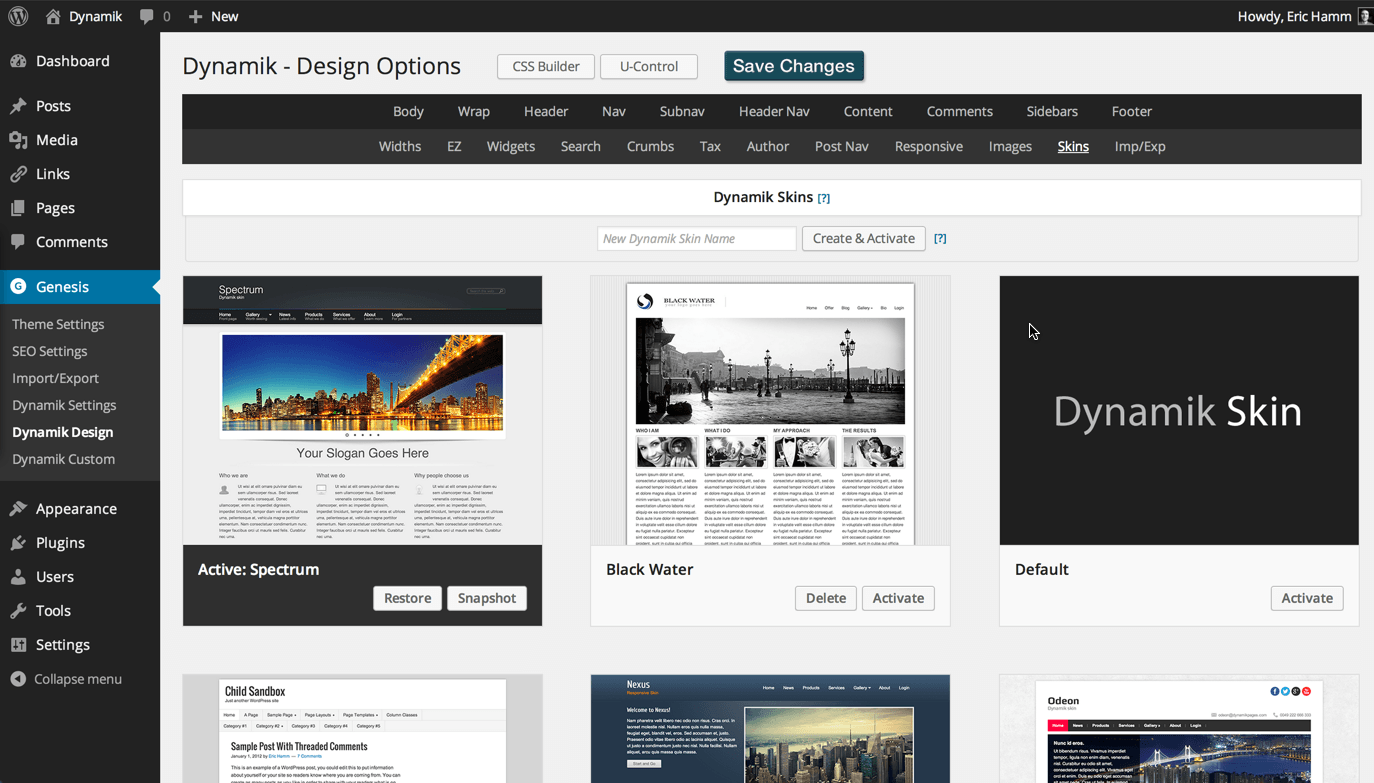
Task: Open the Comments design tab
Action: coord(960,111)
